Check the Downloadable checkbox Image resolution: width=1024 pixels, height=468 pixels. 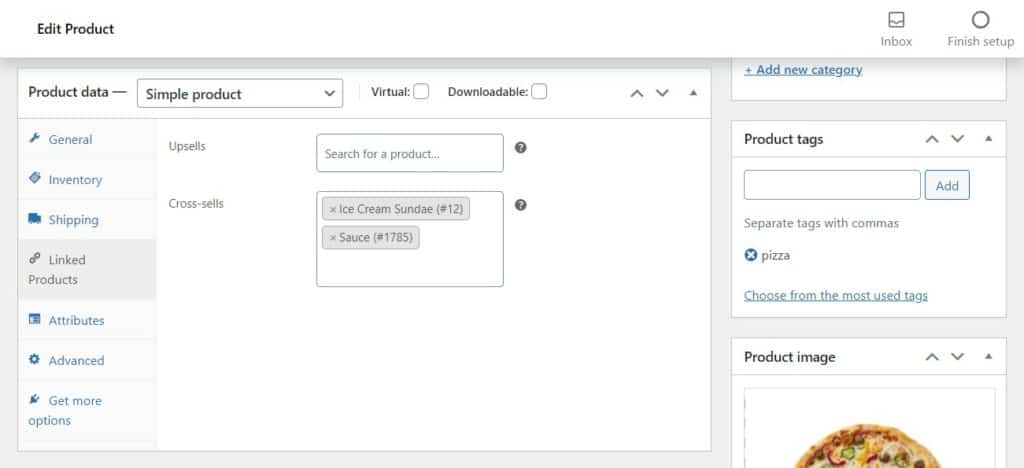coord(539,92)
